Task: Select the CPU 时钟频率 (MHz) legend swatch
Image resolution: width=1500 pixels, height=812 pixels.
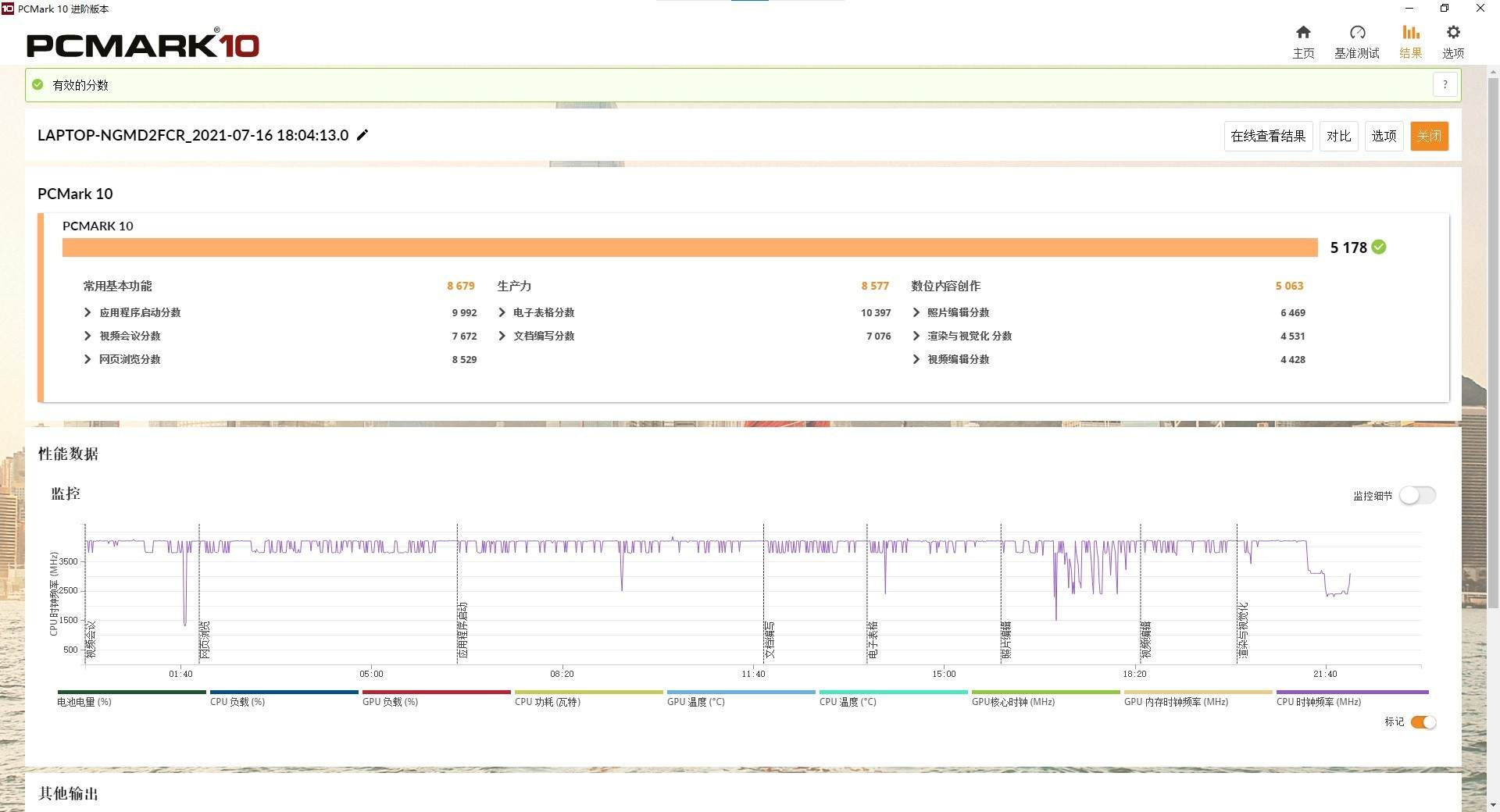Action: pos(1352,692)
